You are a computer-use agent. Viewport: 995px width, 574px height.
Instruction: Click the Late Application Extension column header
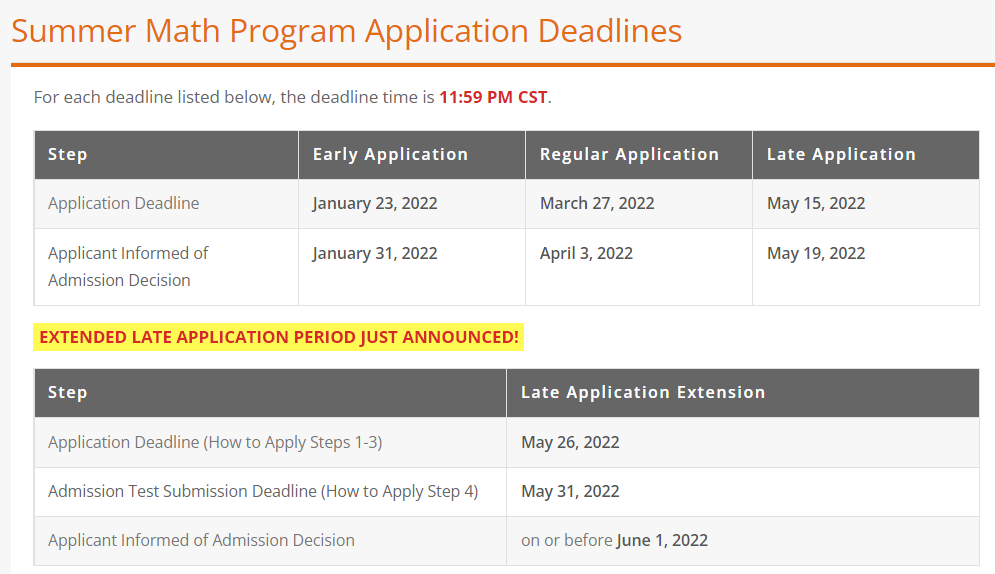(643, 393)
